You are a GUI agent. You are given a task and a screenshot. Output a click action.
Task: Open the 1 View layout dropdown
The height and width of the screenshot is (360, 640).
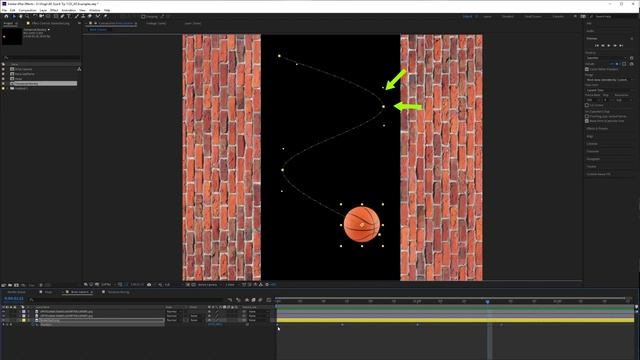(232, 284)
